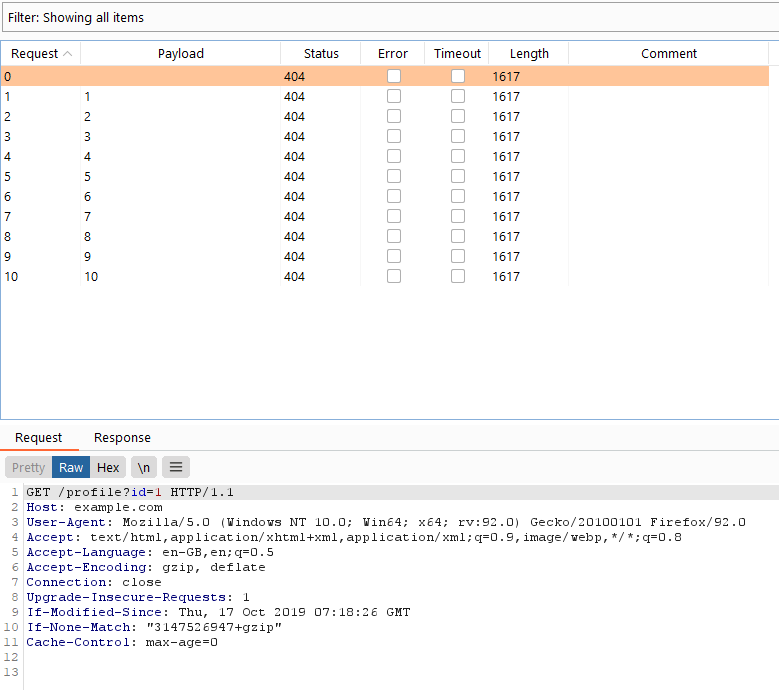Switch to Pretty view mode
Screen dimensions: 779x690
[x=28, y=467]
